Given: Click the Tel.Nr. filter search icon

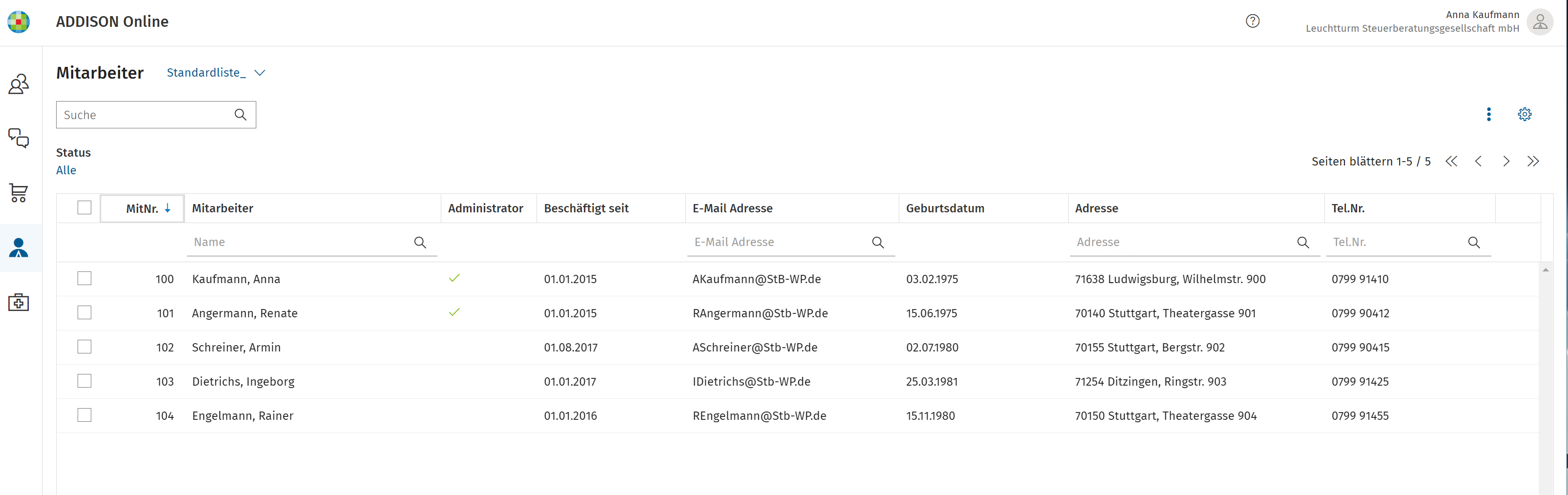Looking at the screenshot, I should 1474,242.
